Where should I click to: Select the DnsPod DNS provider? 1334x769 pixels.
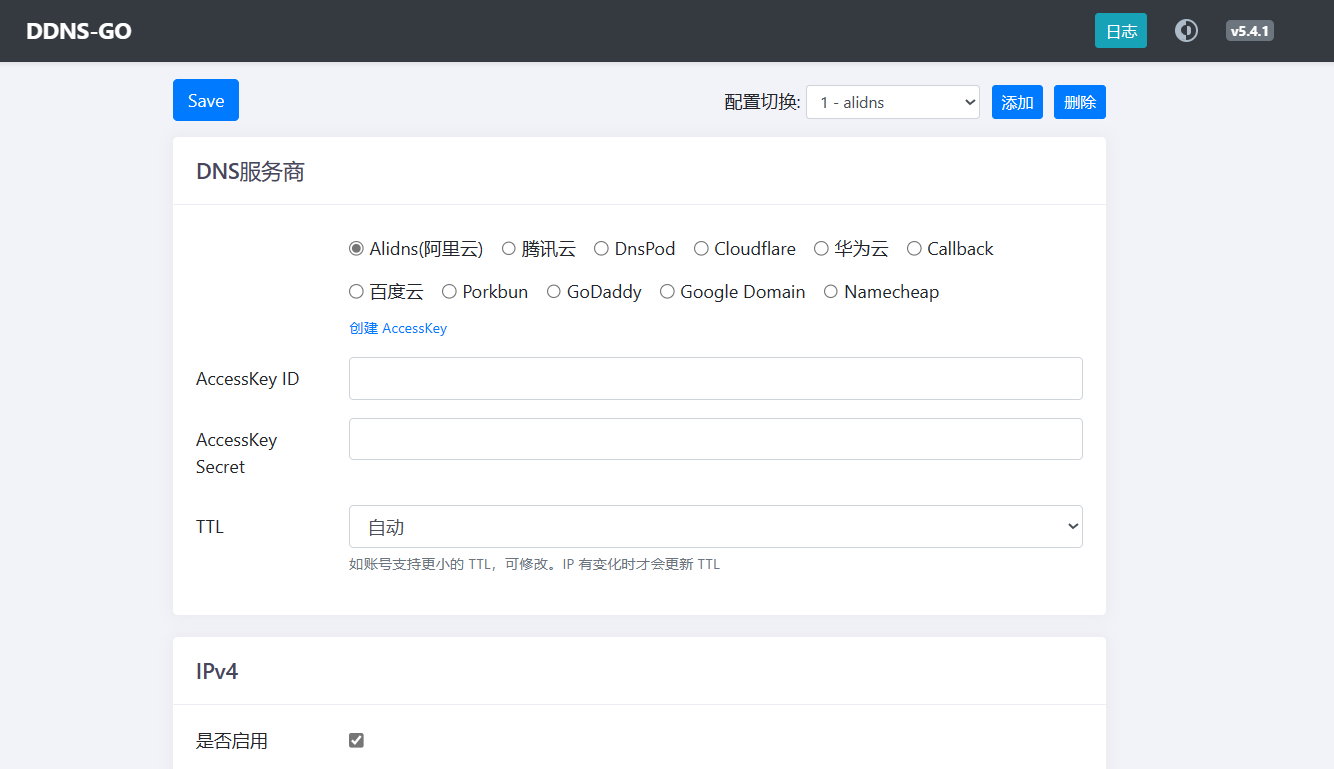(x=601, y=248)
